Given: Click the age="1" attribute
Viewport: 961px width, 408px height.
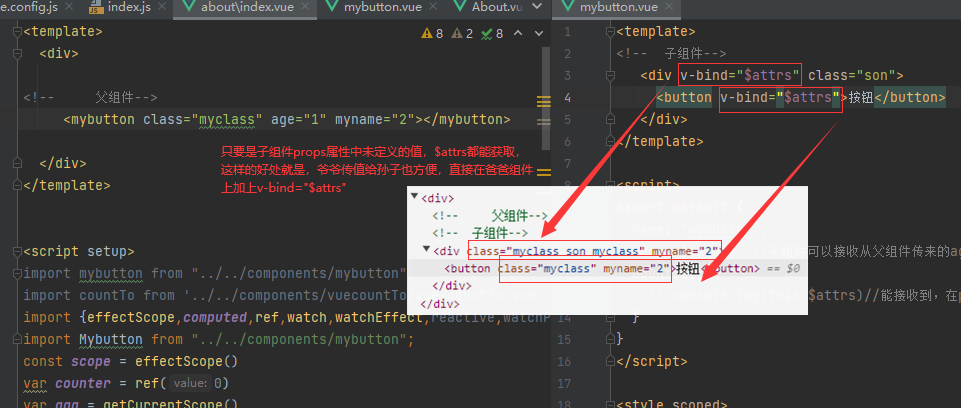Looking at the screenshot, I should point(298,119).
